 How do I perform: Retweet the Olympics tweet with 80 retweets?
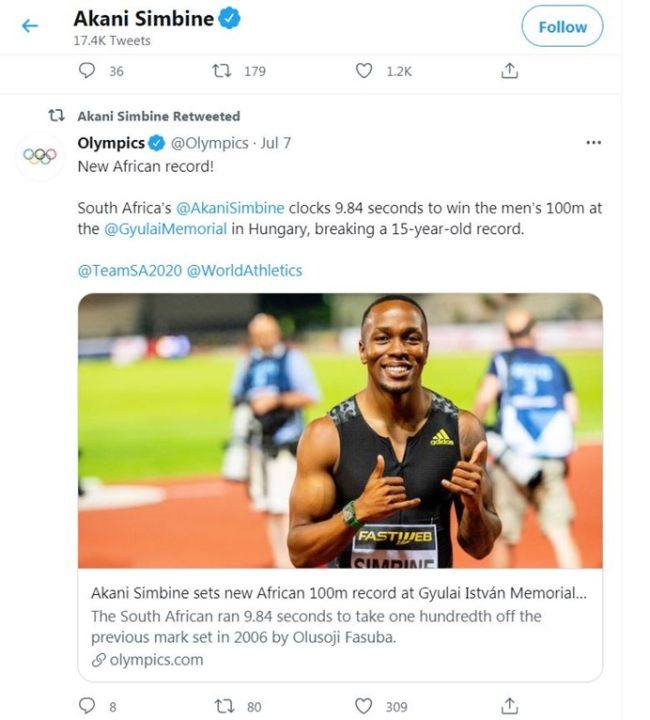[224, 706]
